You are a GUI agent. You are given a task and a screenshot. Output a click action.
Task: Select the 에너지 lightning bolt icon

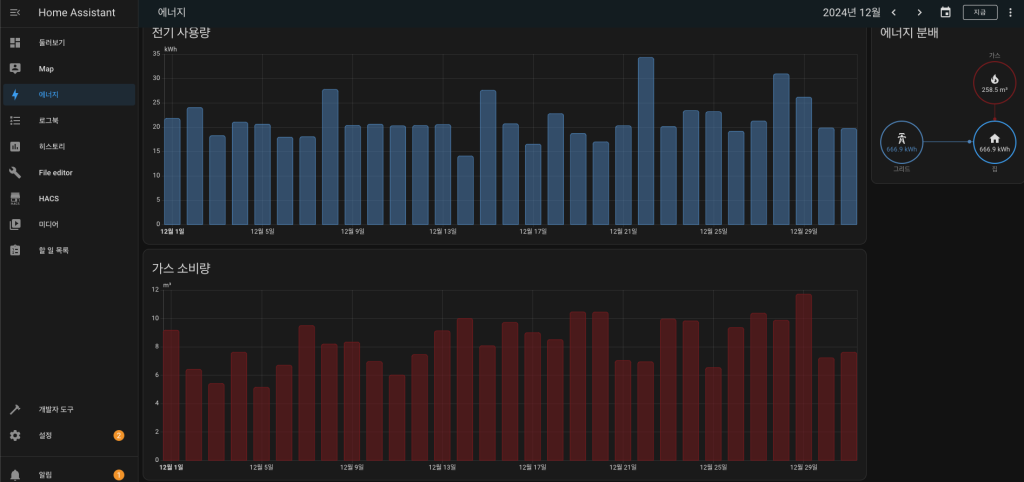point(15,95)
